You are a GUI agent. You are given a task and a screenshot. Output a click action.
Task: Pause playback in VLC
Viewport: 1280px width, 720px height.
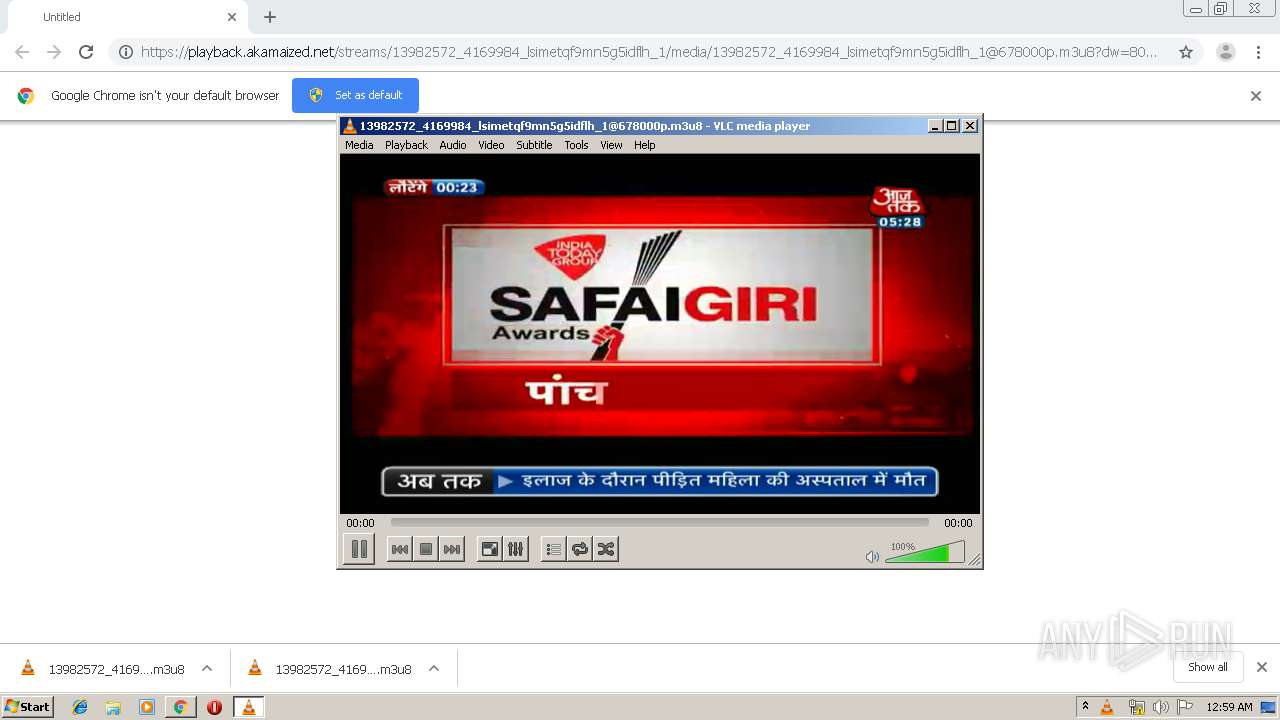click(x=359, y=549)
